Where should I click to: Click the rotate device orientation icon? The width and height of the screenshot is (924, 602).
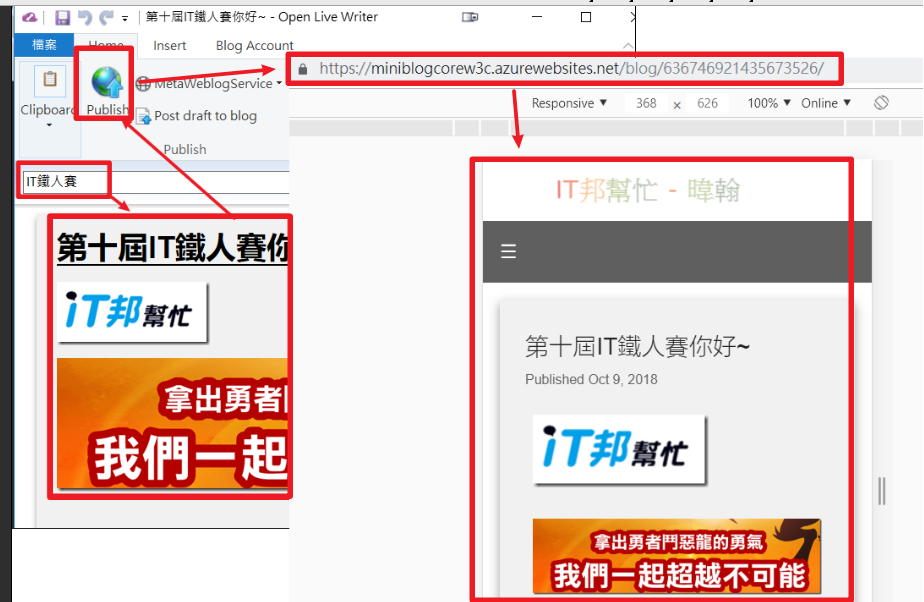(881, 103)
